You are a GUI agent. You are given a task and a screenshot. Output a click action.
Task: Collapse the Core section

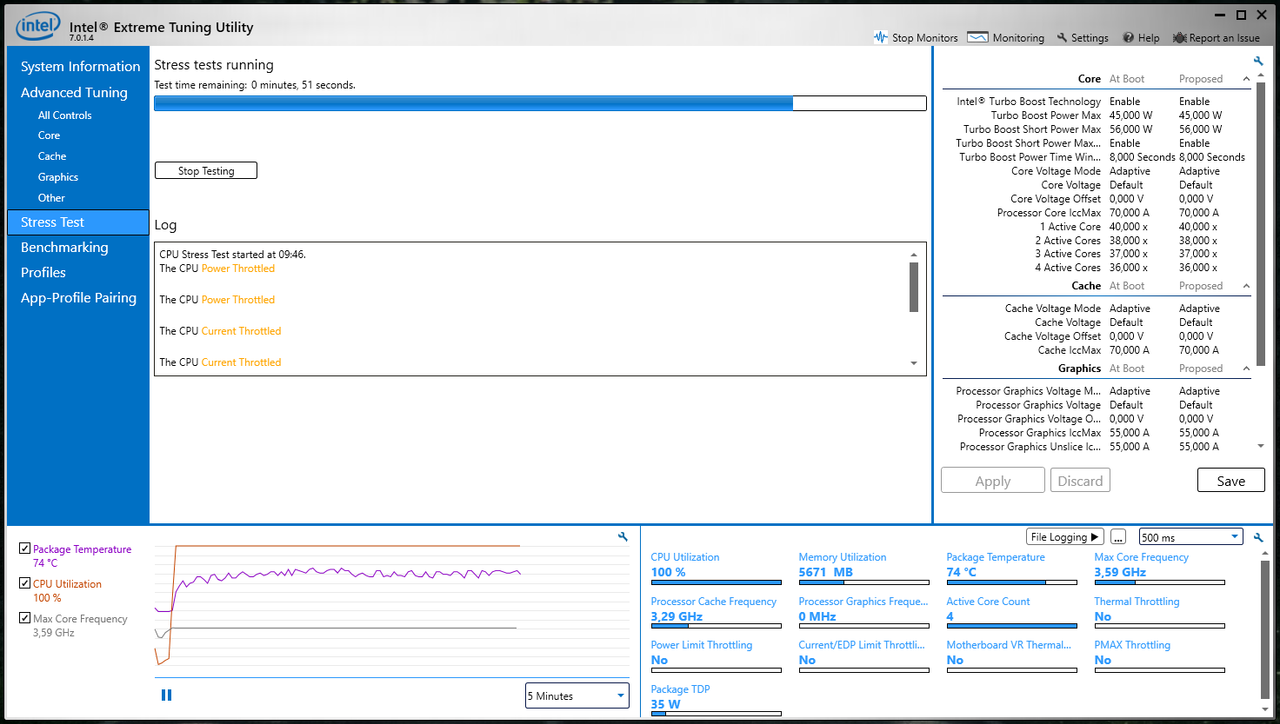1246,79
